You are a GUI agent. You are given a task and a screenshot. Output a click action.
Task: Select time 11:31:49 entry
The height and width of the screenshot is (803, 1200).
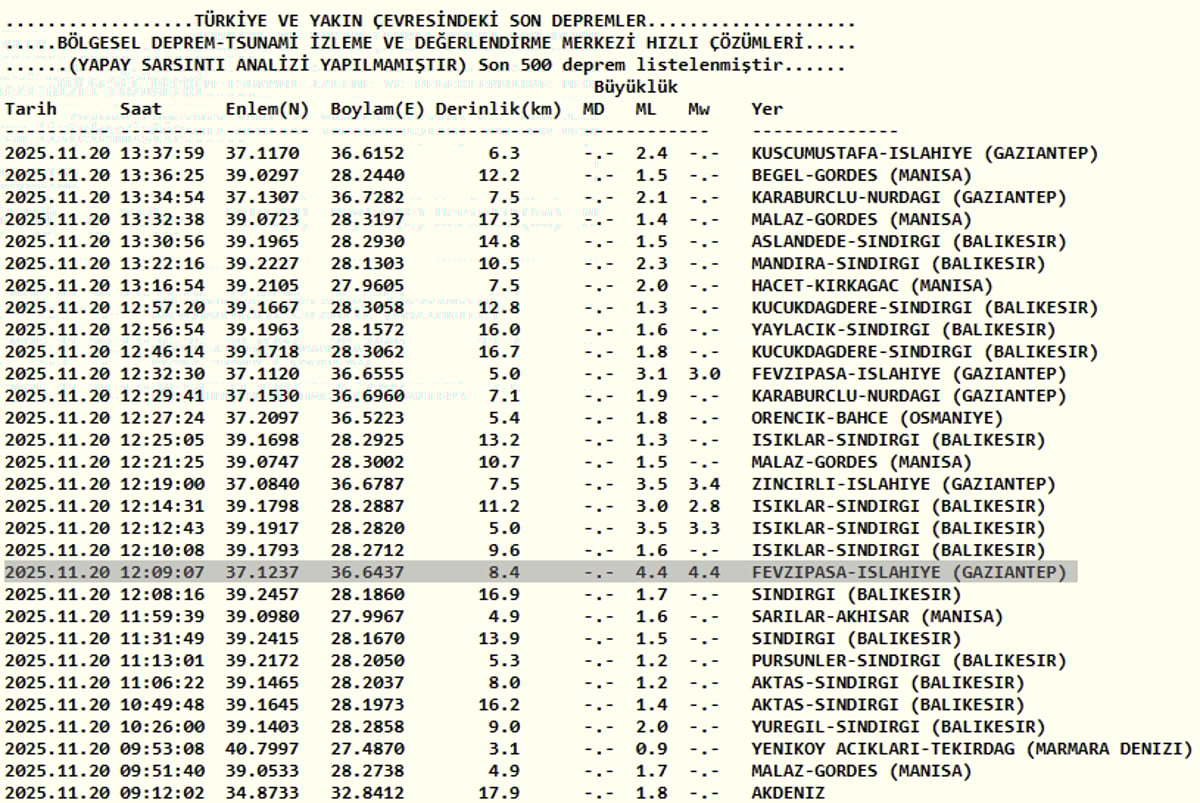pyautogui.click(x=162, y=638)
